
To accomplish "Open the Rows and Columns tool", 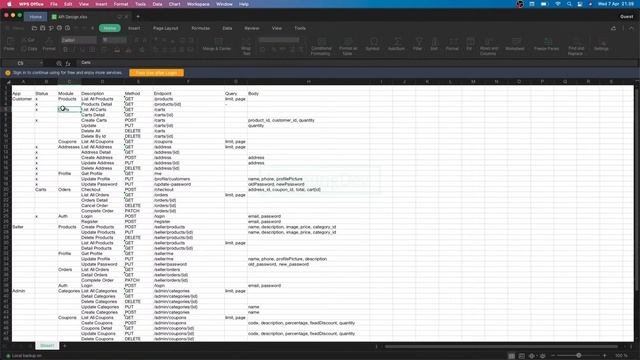I will [x=489, y=46].
